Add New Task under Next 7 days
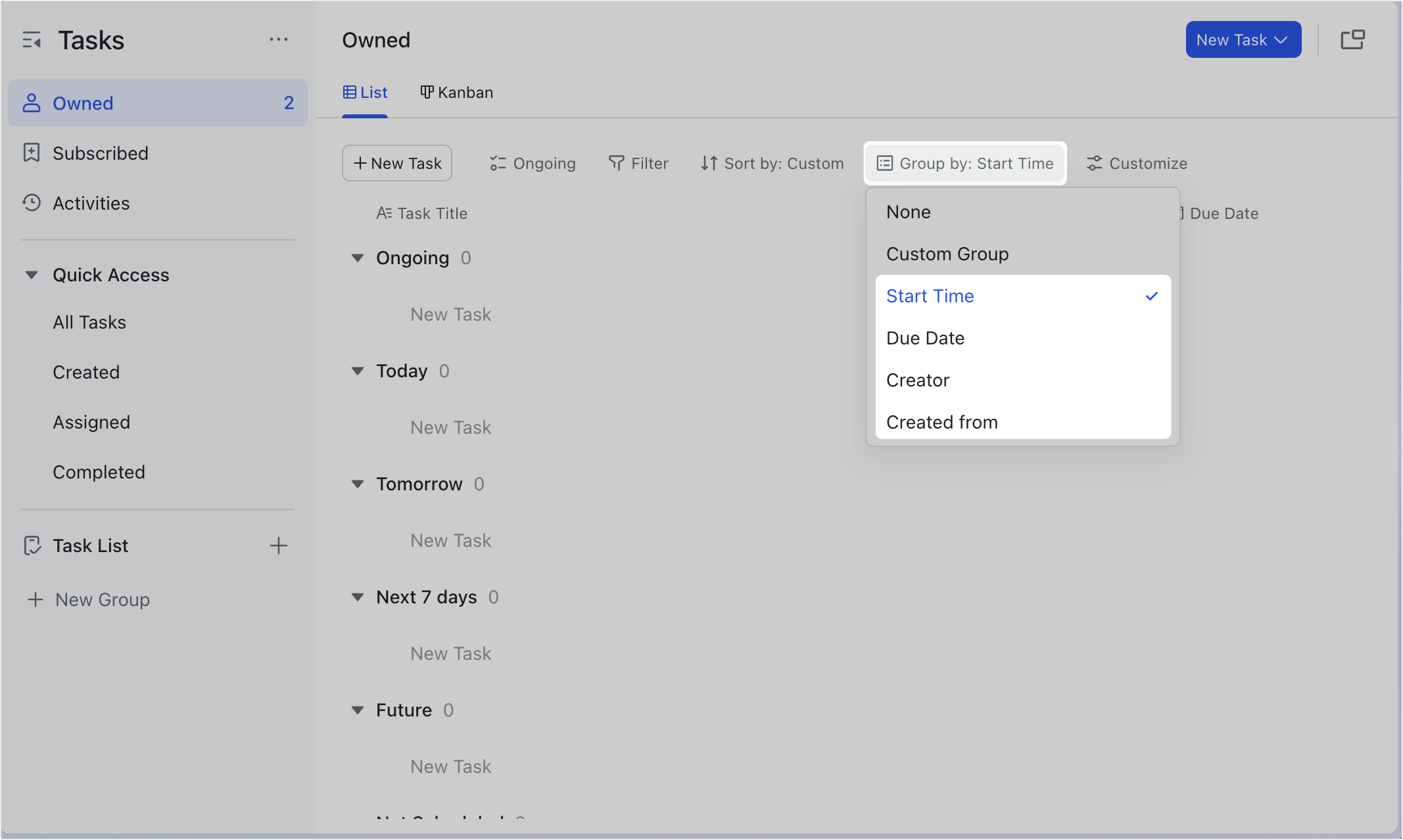Viewport: 1403px width, 840px height. 451,653
